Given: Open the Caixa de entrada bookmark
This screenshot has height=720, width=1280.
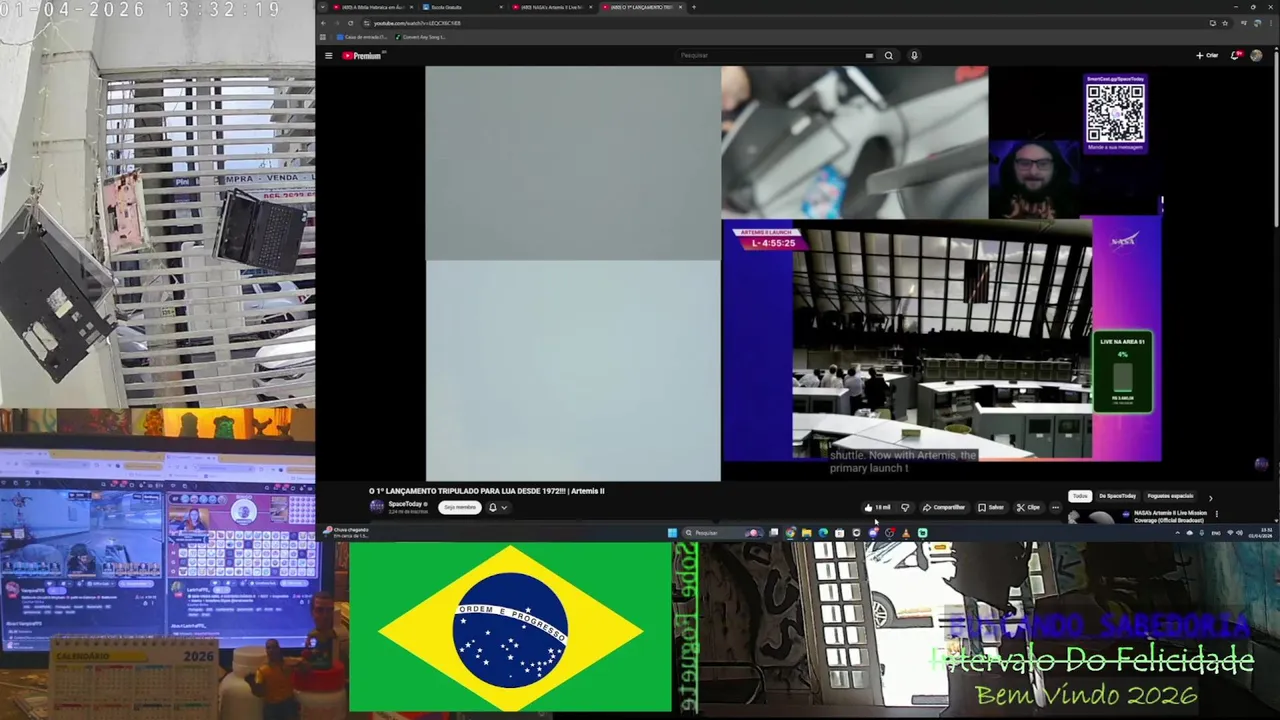Looking at the screenshot, I should (362, 37).
